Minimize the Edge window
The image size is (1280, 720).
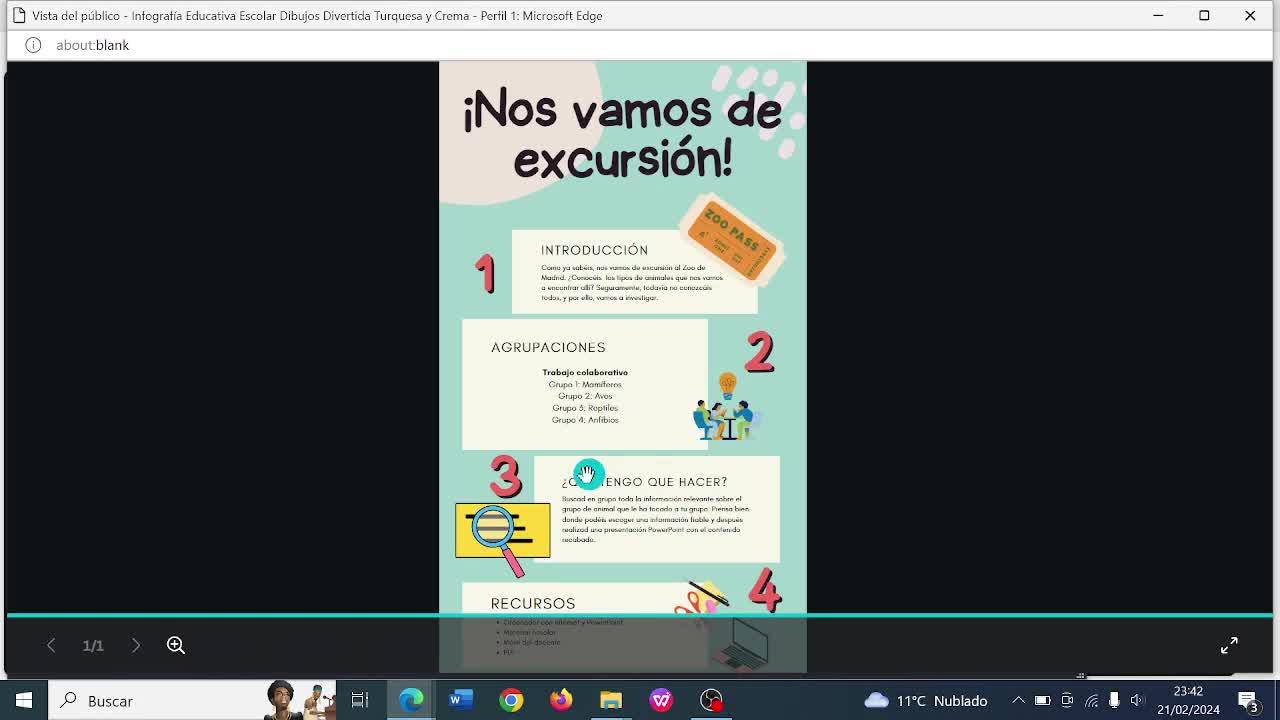tap(1158, 15)
